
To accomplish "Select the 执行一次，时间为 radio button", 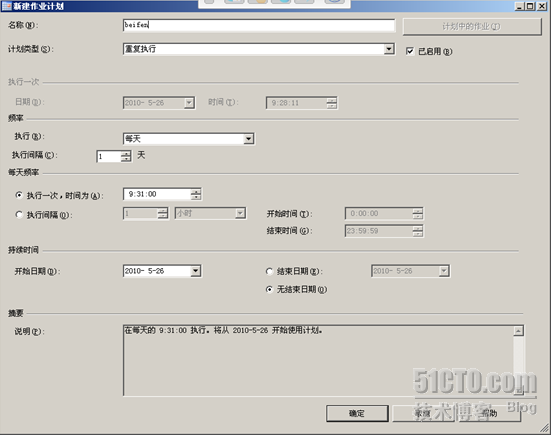I will (x=19, y=195).
